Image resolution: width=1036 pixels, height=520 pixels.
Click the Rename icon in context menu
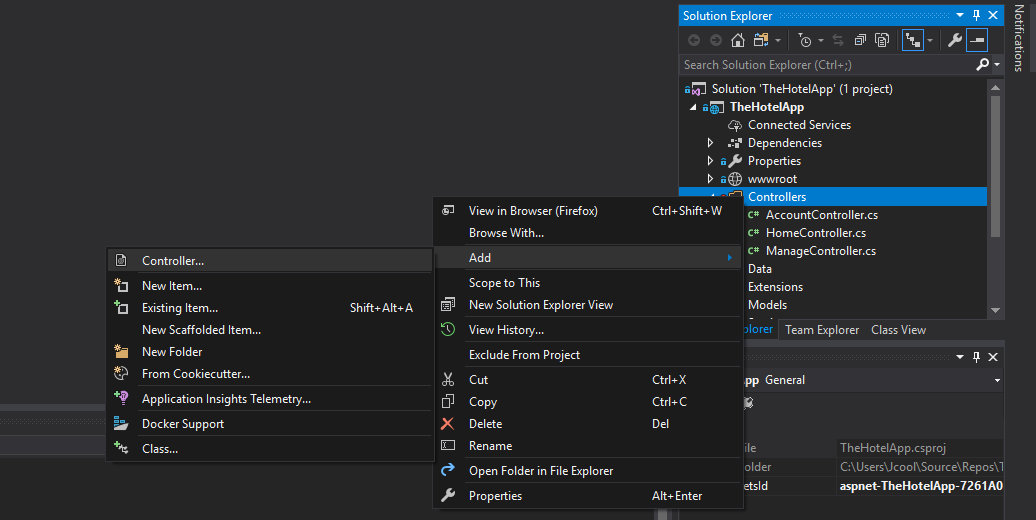click(x=448, y=445)
